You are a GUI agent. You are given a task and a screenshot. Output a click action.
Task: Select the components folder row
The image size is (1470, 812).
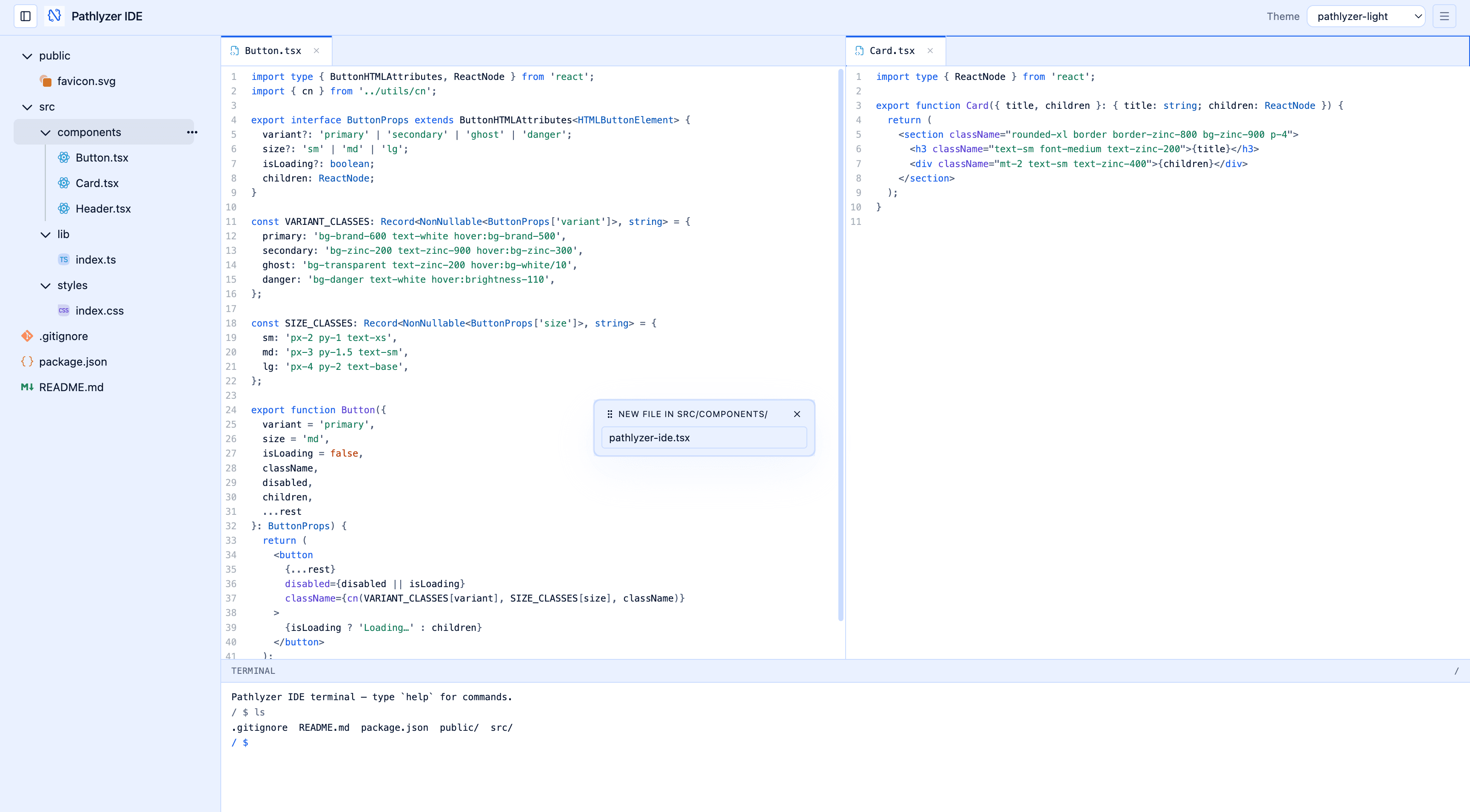pyautogui.click(x=104, y=132)
